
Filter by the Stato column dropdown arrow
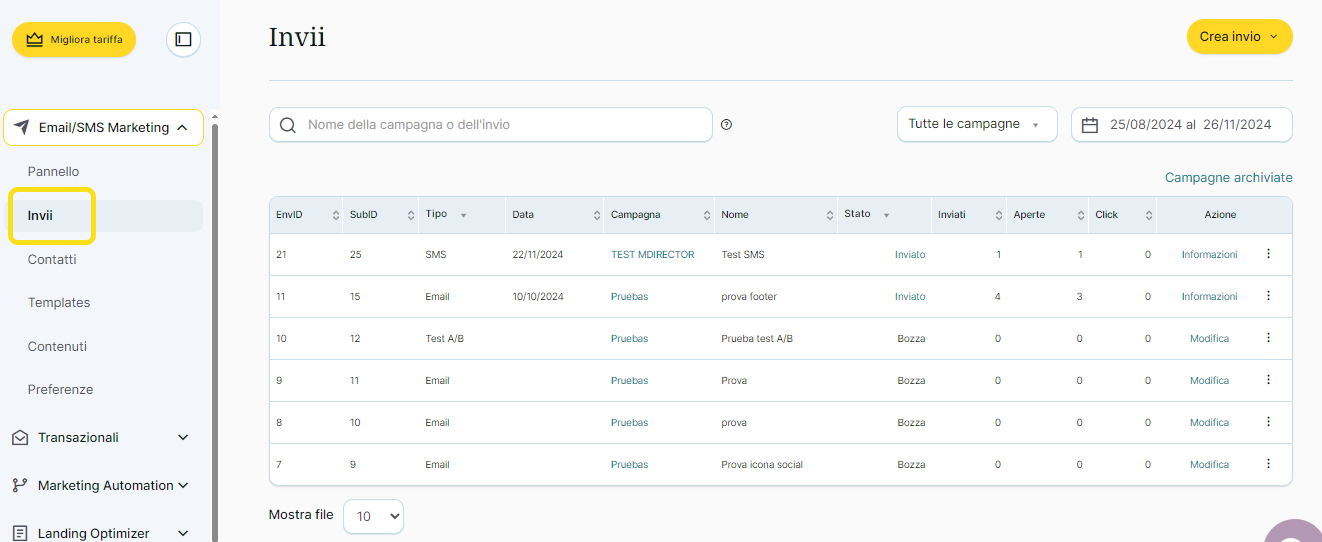(886, 215)
